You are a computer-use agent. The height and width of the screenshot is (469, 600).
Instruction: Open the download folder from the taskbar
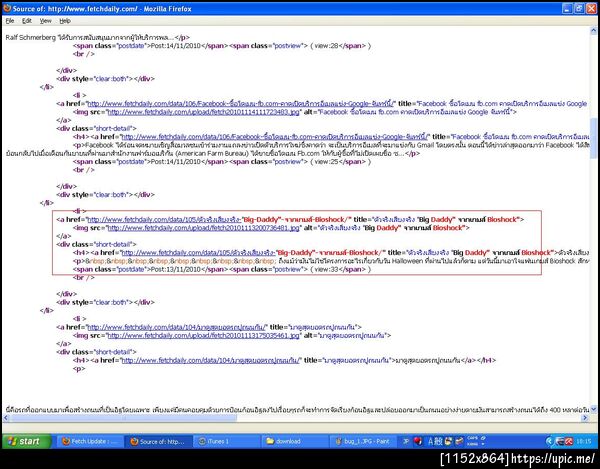[x=295, y=441]
